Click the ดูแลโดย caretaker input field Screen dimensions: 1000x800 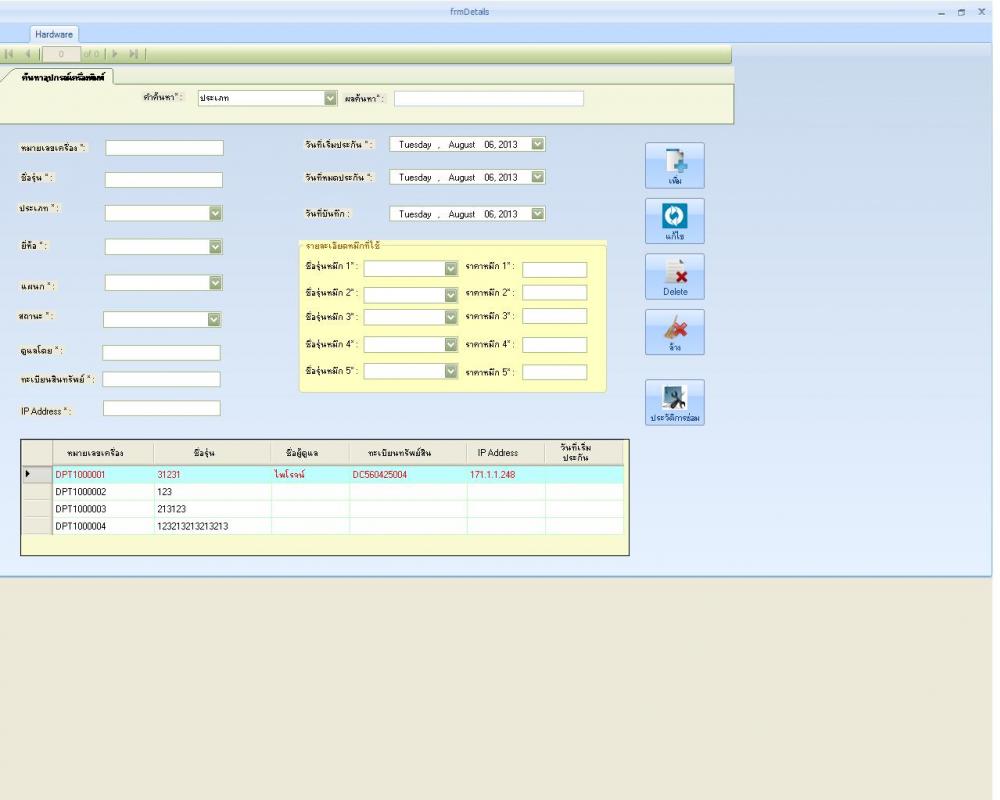pos(161,353)
